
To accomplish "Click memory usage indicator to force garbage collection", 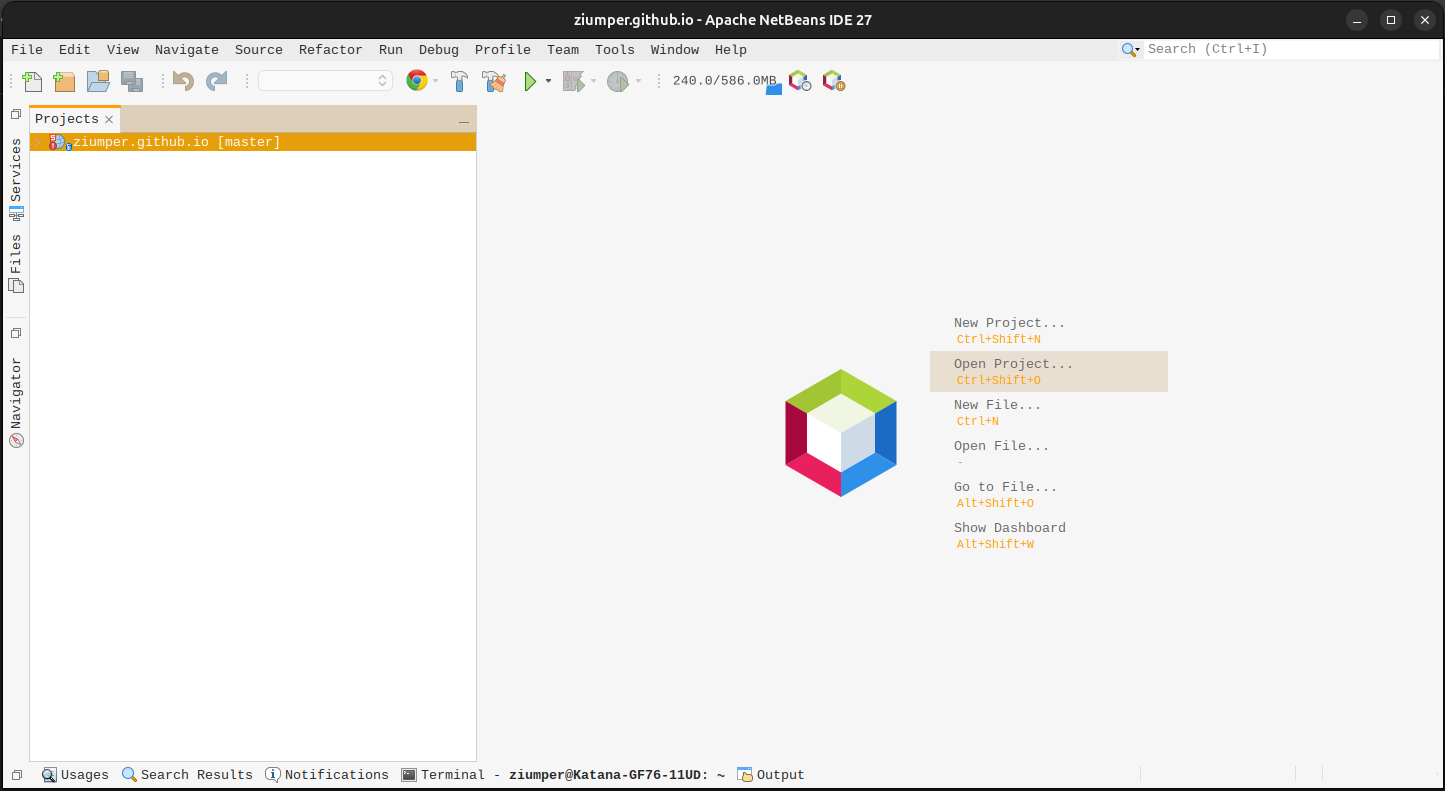I will pos(724,81).
